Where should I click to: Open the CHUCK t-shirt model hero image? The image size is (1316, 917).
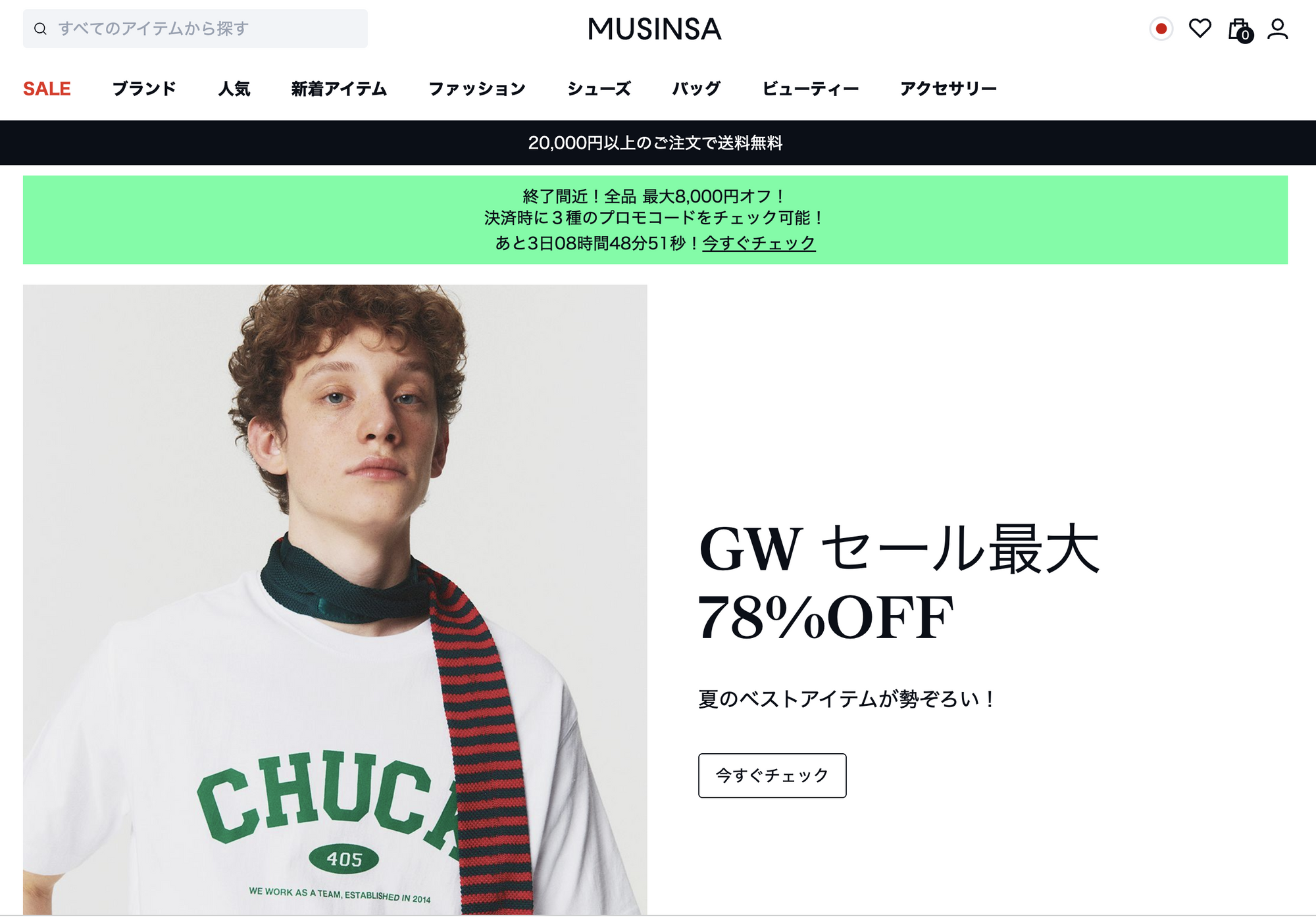click(335, 599)
